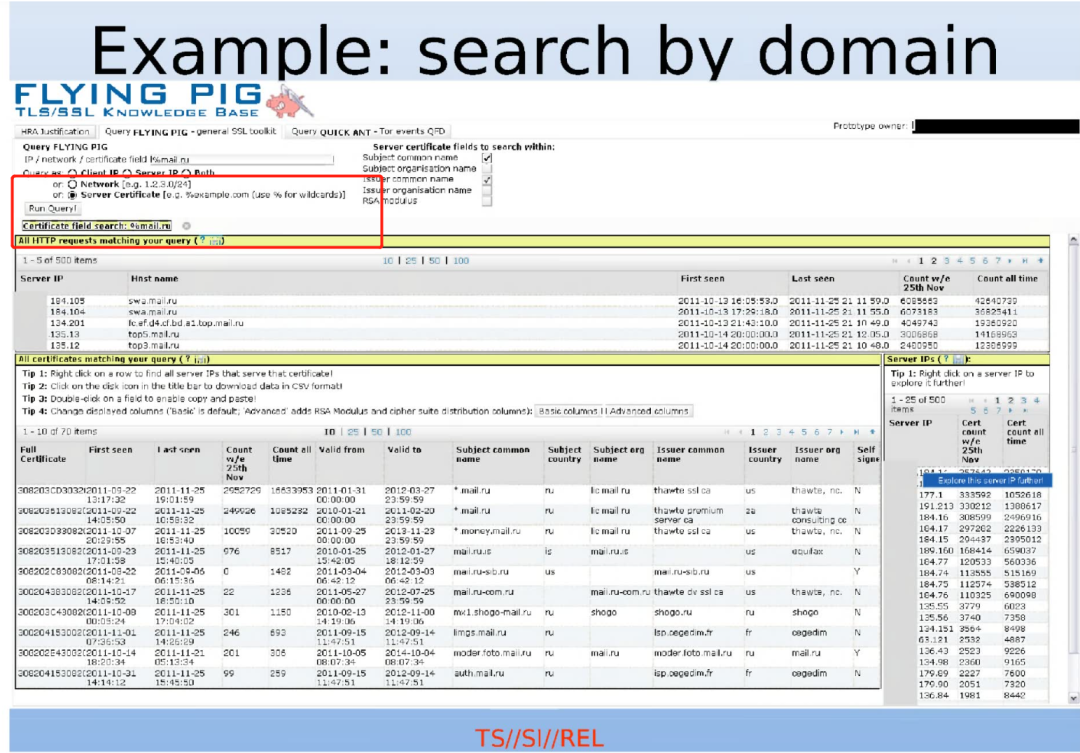Switch to Basic columns view
The height and width of the screenshot is (753, 1080).
click(x=568, y=411)
